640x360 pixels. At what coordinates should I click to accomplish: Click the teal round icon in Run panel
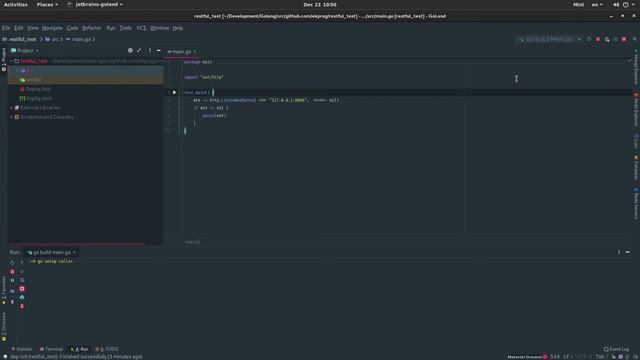[22, 298]
